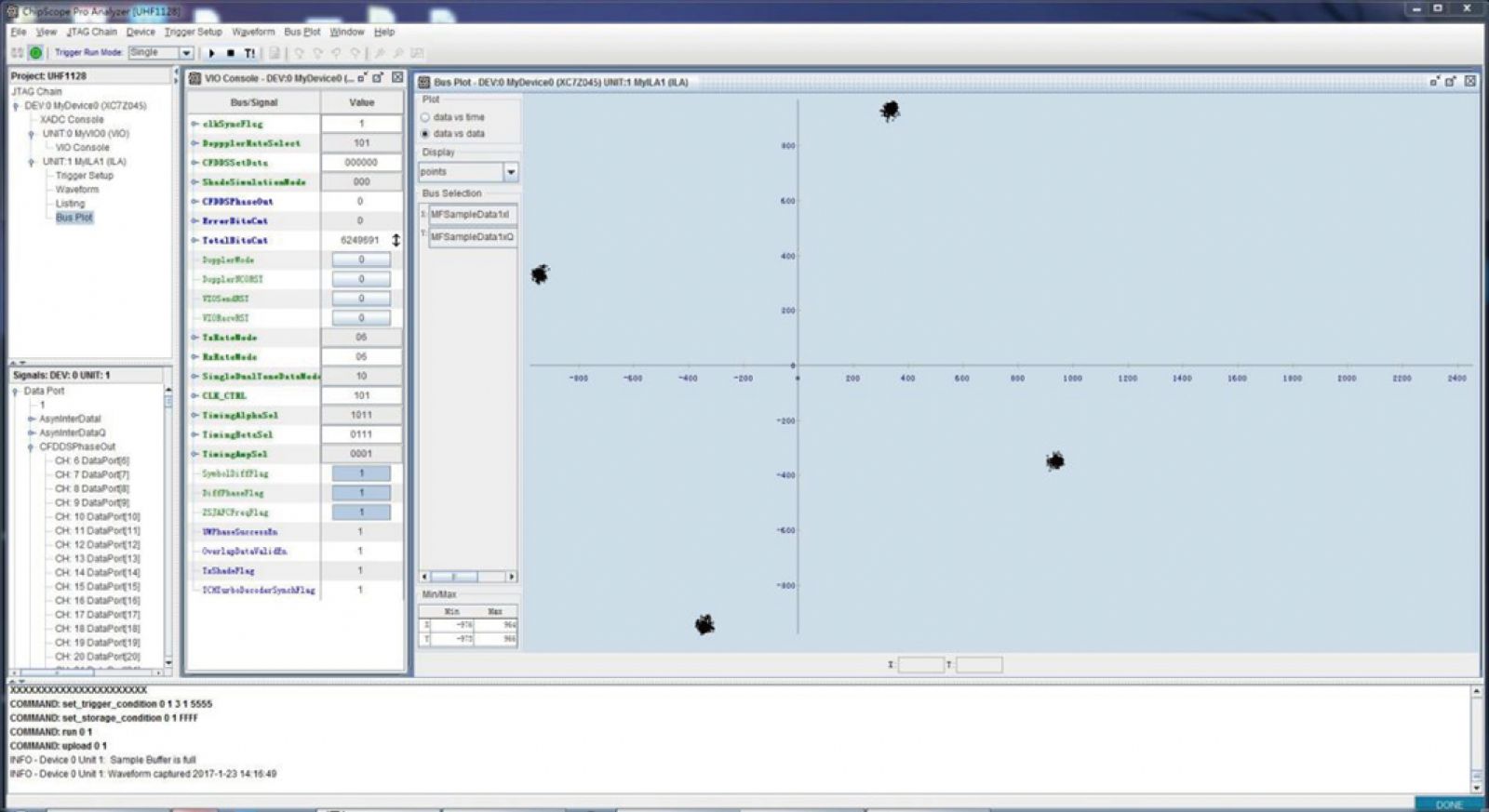
Task: Click CLK_CTRL value field 101
Action: coord(361,395)
